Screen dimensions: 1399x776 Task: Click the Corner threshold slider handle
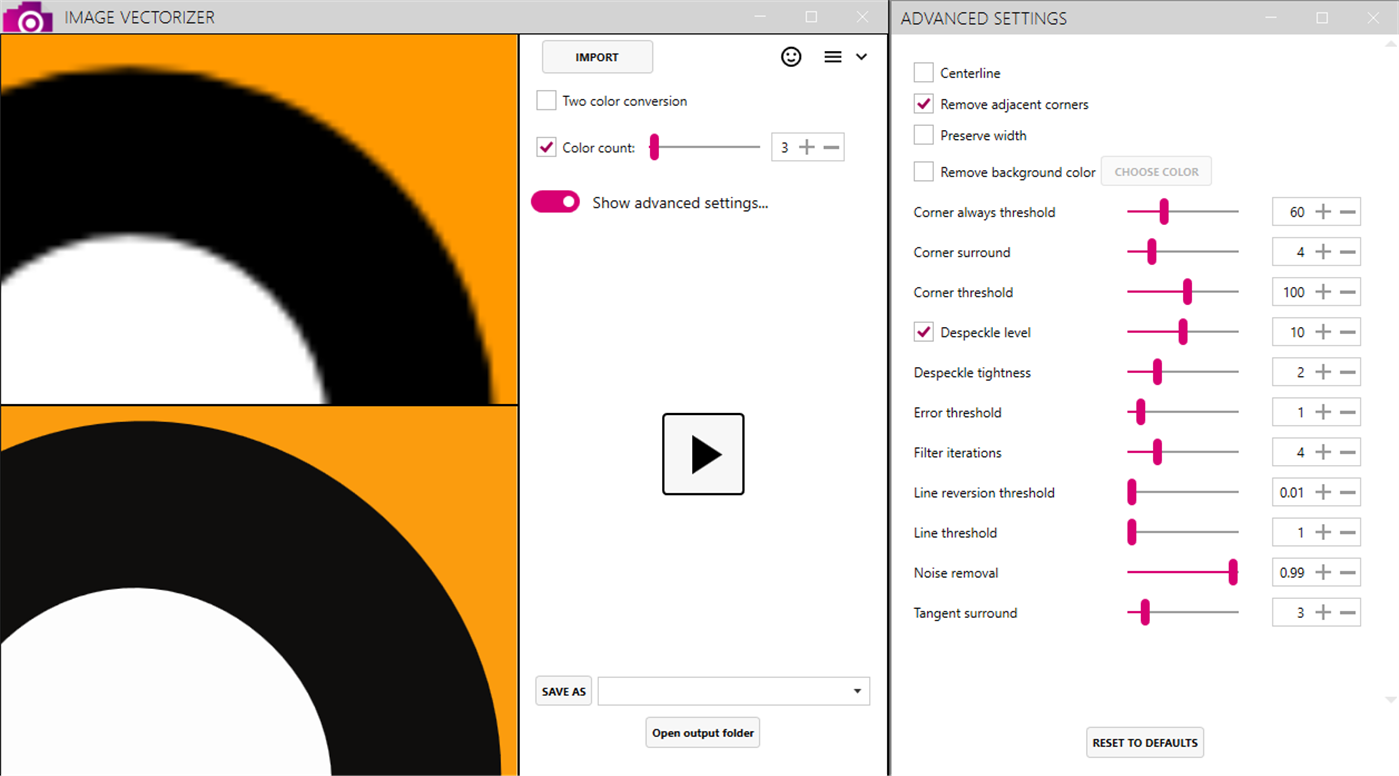1187,291
